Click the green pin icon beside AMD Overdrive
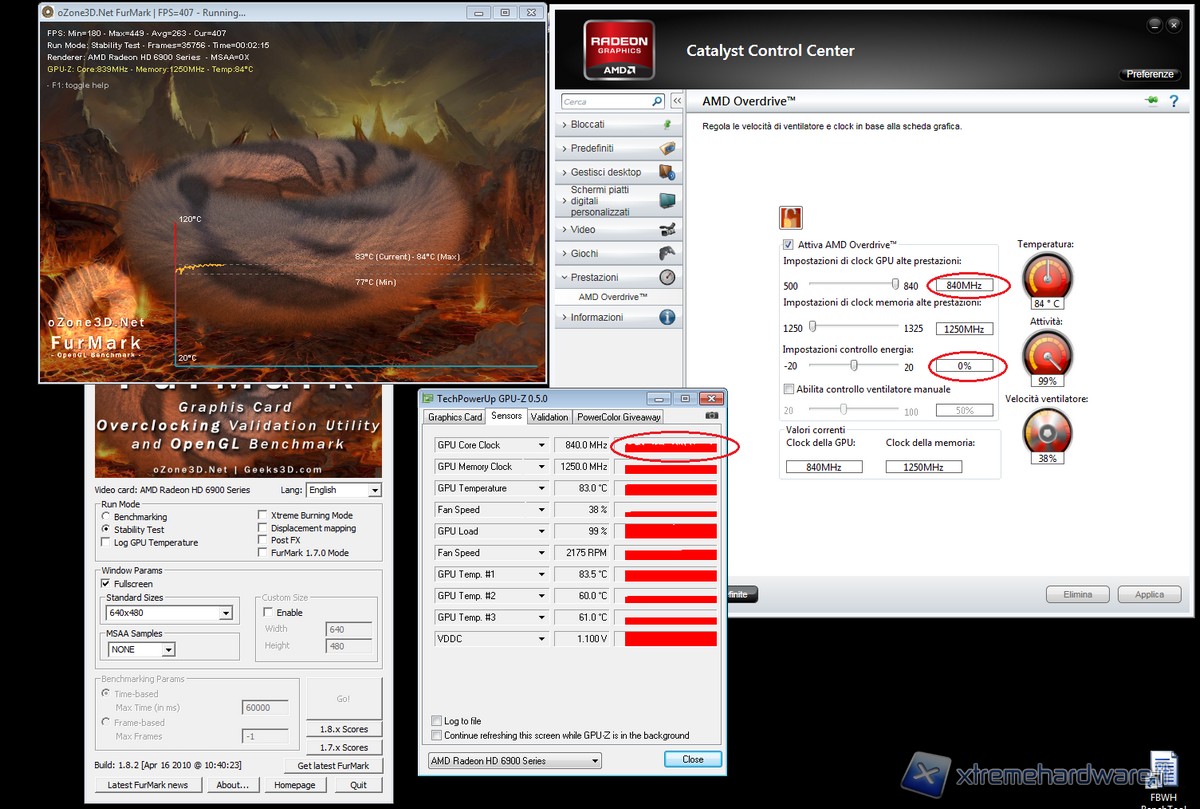 (x=1151, y=101)
